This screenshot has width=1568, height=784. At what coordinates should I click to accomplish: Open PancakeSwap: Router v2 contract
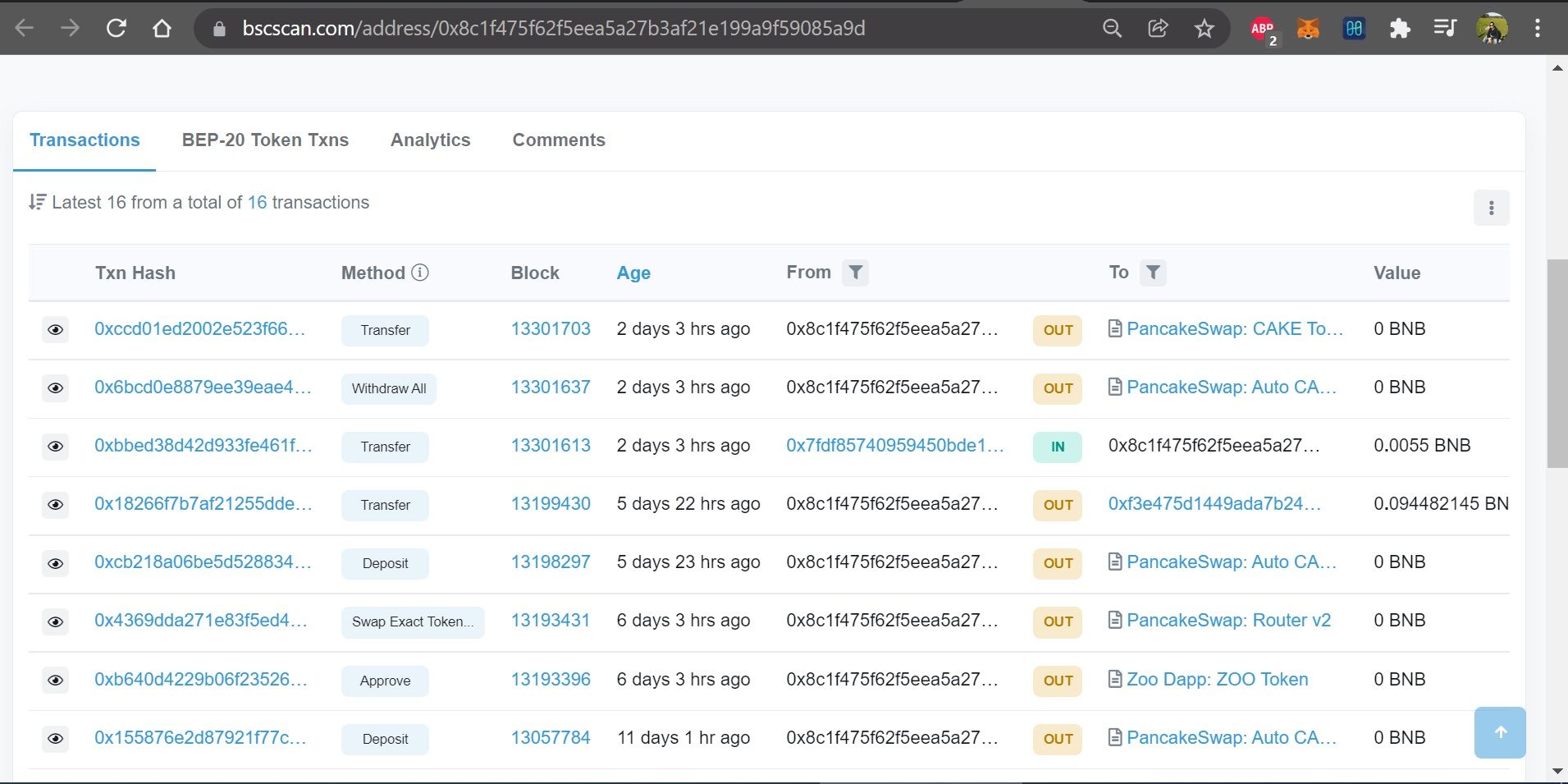pos(1228,621)
